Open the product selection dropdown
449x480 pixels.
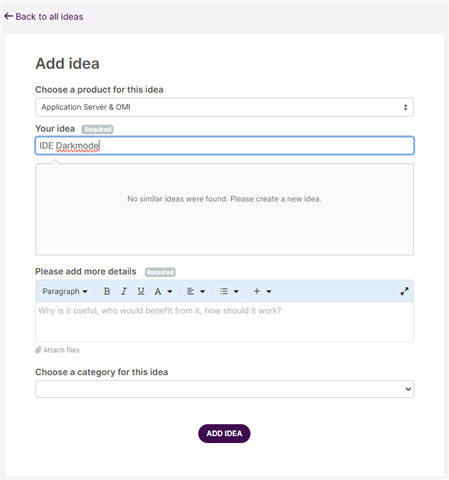pyautogui.click(x=224, y=107)
